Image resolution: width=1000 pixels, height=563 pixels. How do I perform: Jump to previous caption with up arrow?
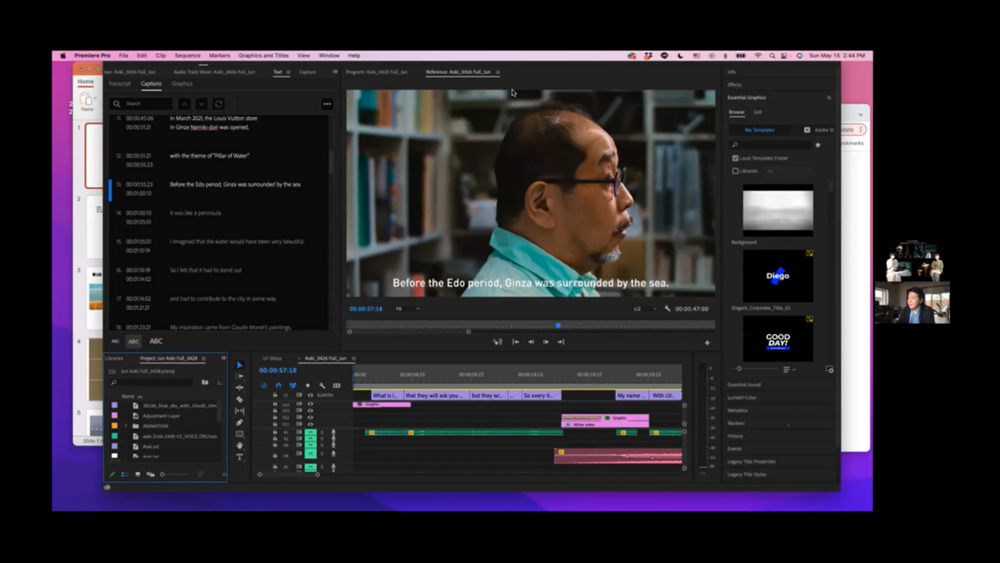tap(184, 104)
